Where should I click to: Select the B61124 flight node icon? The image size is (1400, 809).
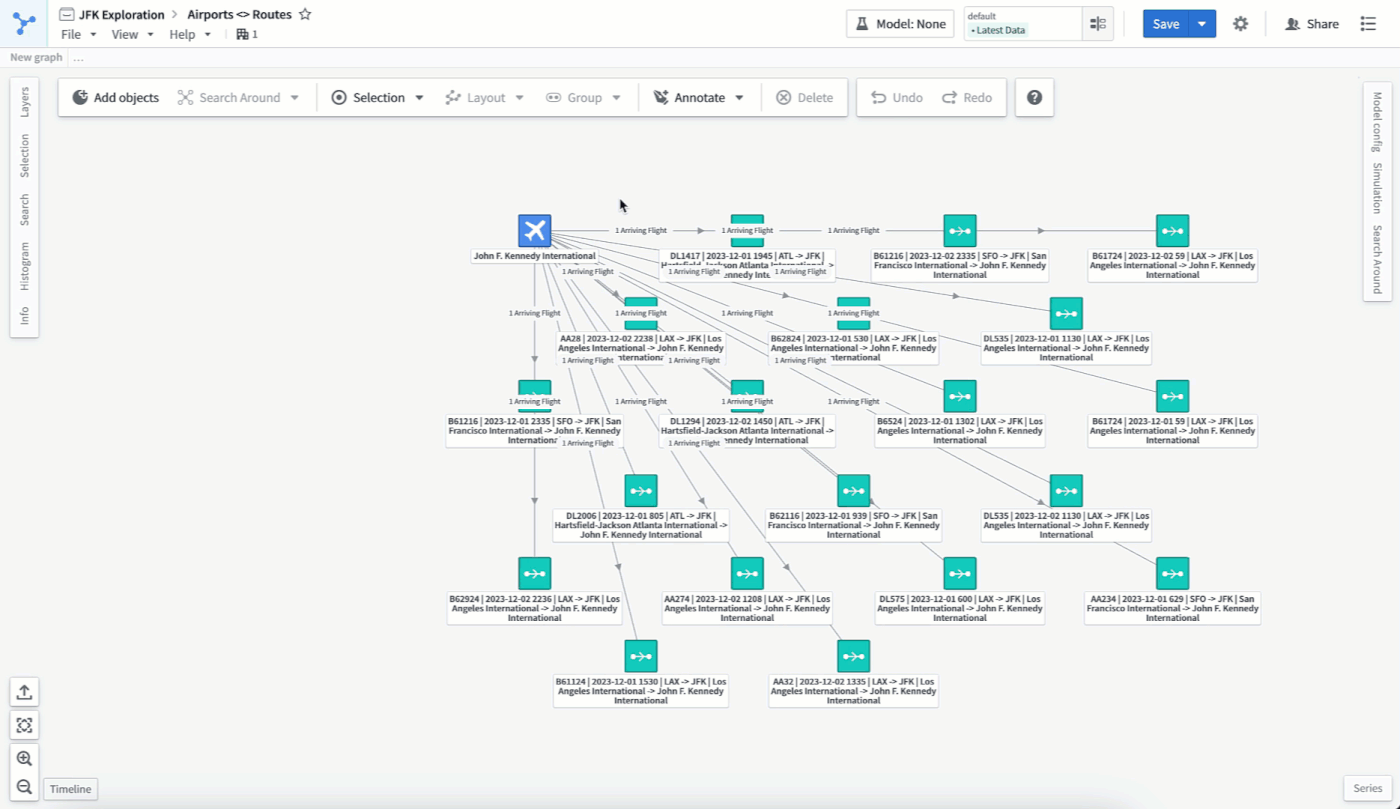coord(641,657)
